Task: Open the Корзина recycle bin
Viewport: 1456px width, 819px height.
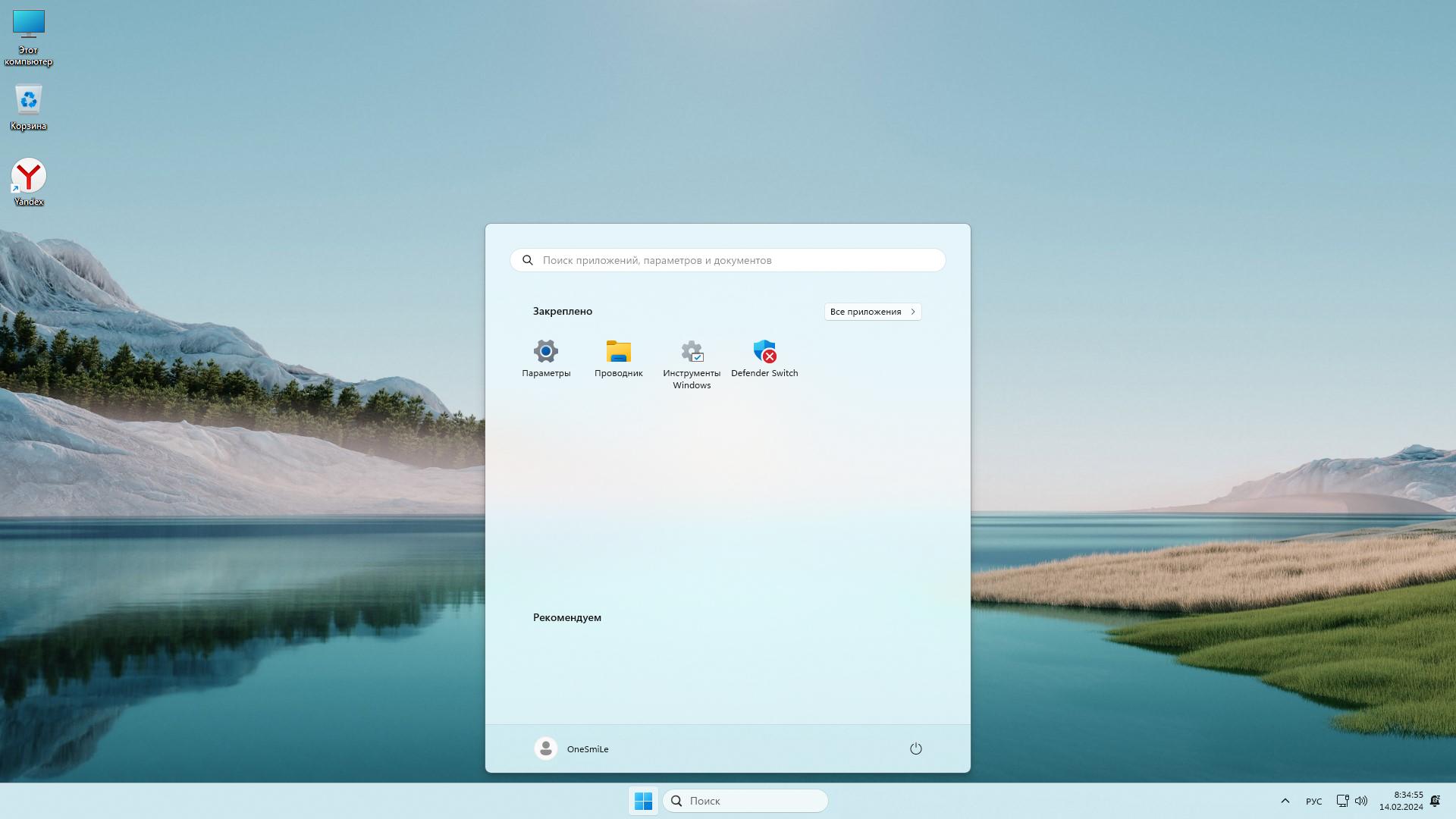Action: [x=28, y=99]
